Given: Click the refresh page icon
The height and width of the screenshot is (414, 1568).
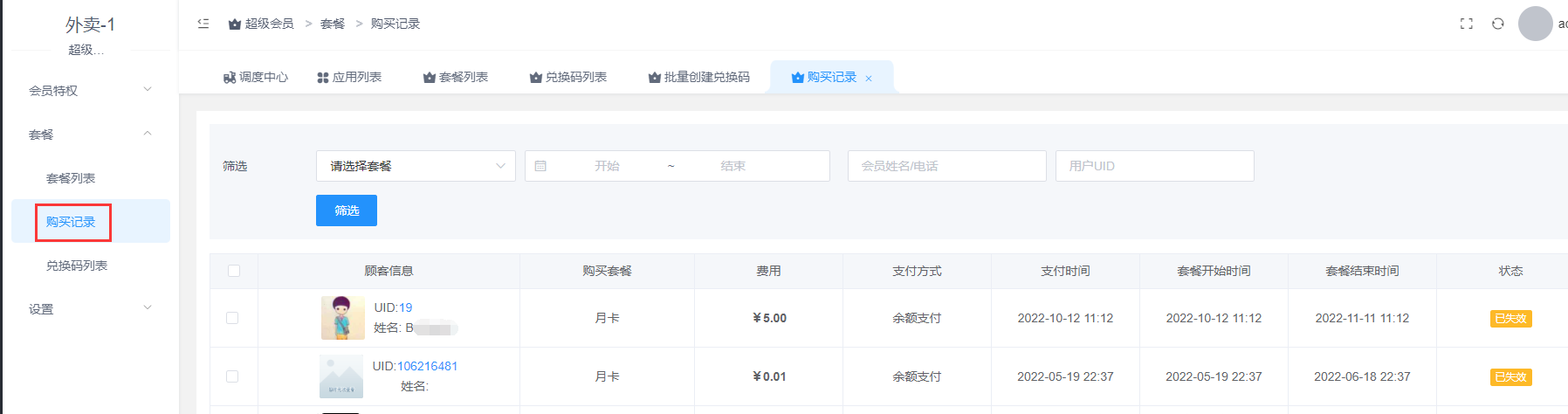Looking at the screenshot, I should [x=1497, y=24].
